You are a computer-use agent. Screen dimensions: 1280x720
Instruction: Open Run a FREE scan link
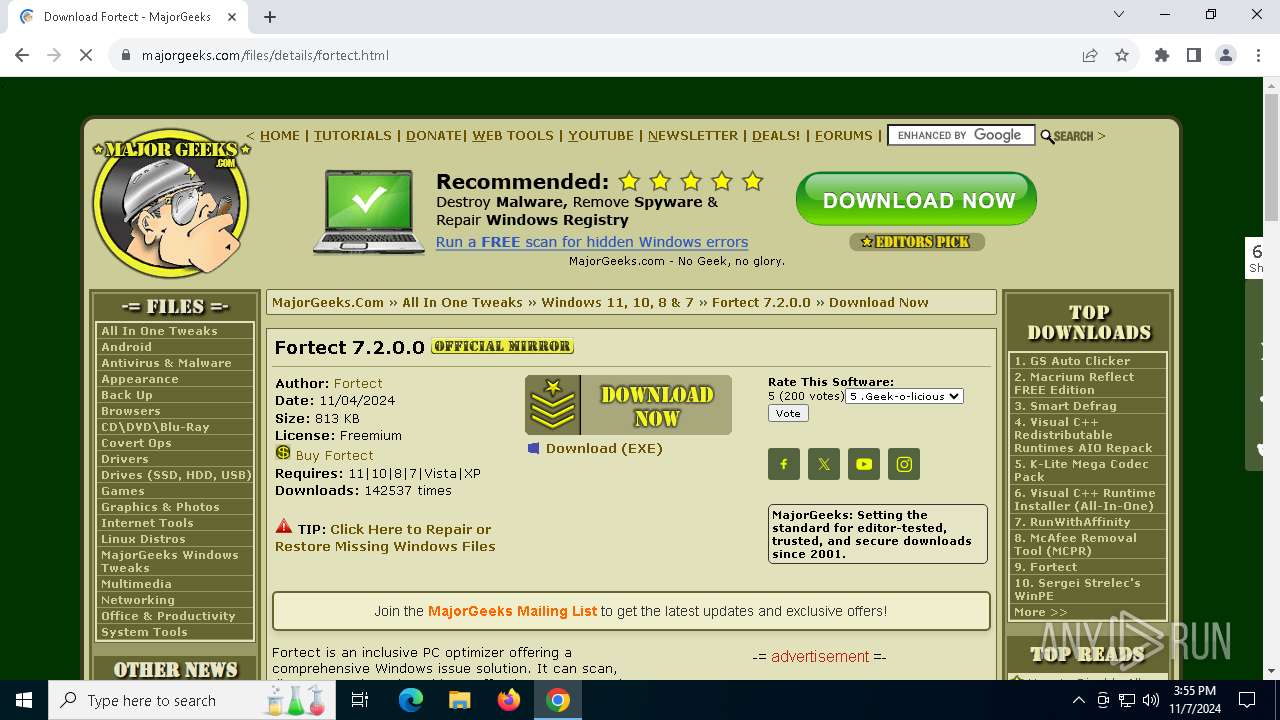click(592, 242)
